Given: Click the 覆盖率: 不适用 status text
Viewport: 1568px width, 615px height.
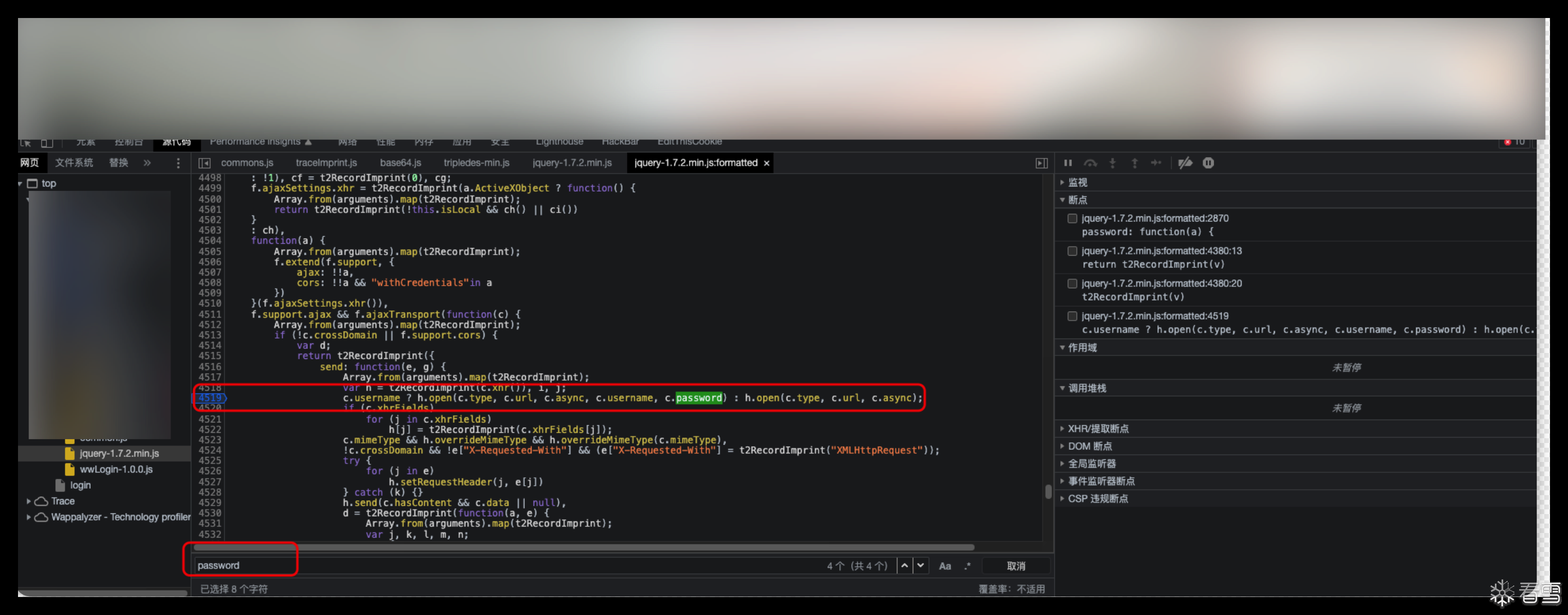Looking at the screenshot, I should point(1011,589).
